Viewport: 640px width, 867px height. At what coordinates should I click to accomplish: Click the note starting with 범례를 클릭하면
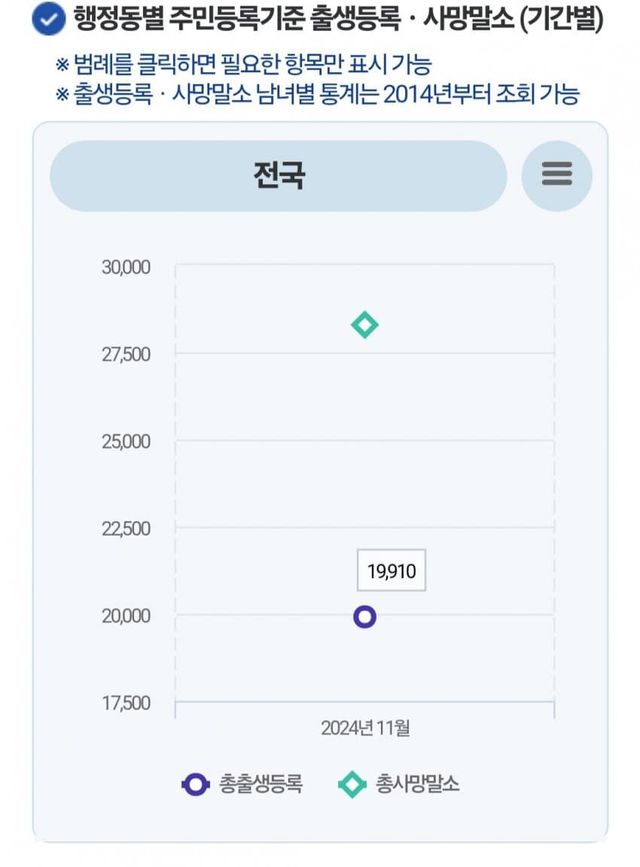pyautogui.click(x=250, y=66)
